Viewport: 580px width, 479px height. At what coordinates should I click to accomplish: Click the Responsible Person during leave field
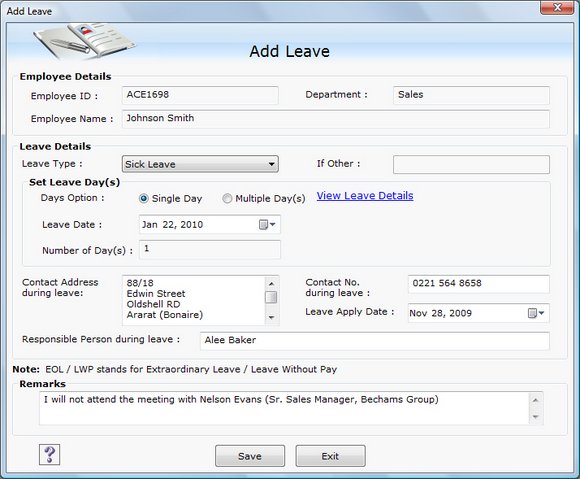coord(375,341)
